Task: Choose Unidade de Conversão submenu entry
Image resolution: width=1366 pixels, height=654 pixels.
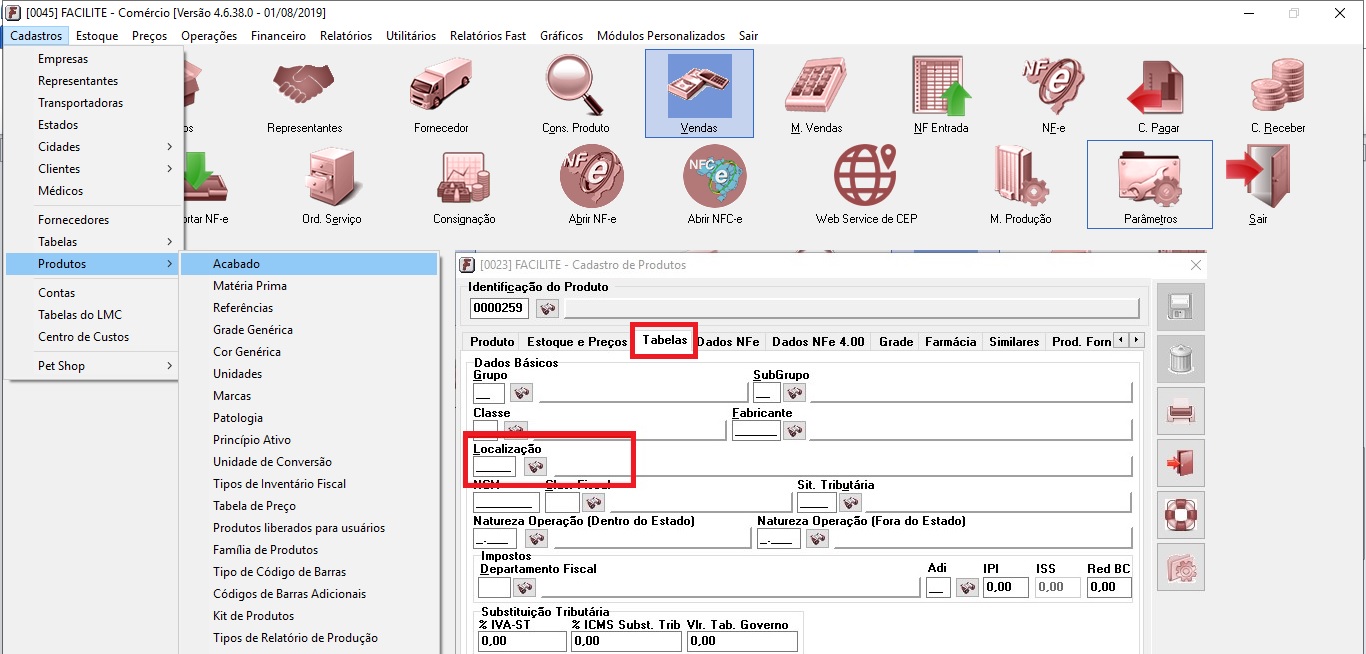Action: point(310,462)
